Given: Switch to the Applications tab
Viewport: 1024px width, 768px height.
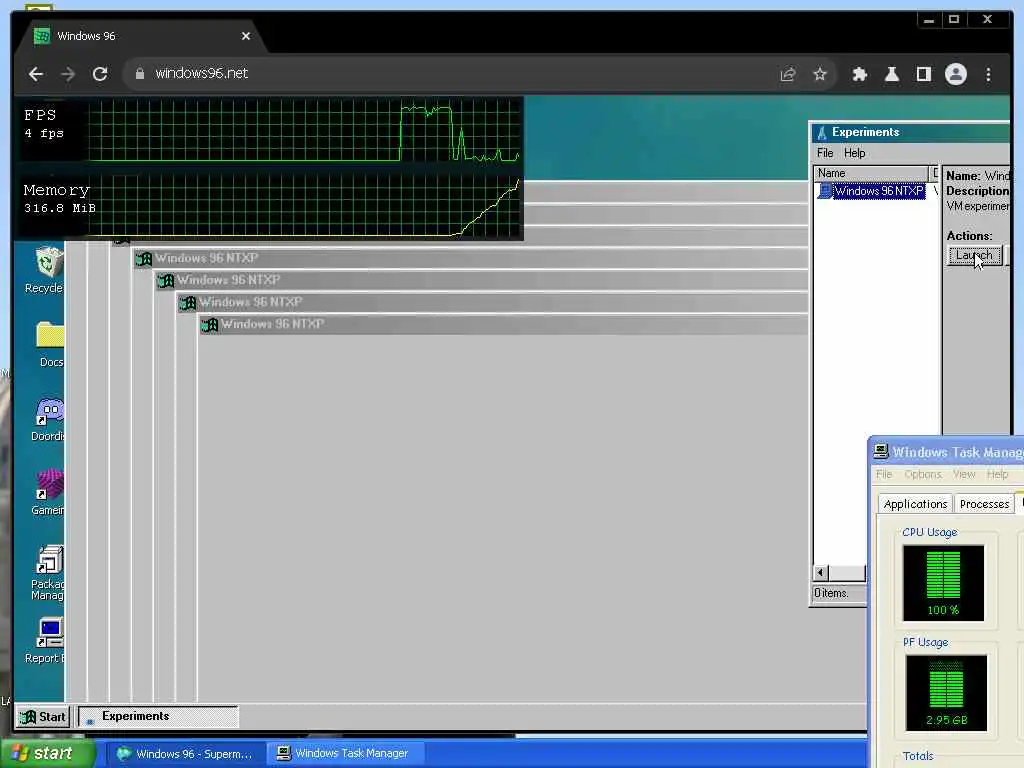Looking at the screenshot, I should pos(915,504).
